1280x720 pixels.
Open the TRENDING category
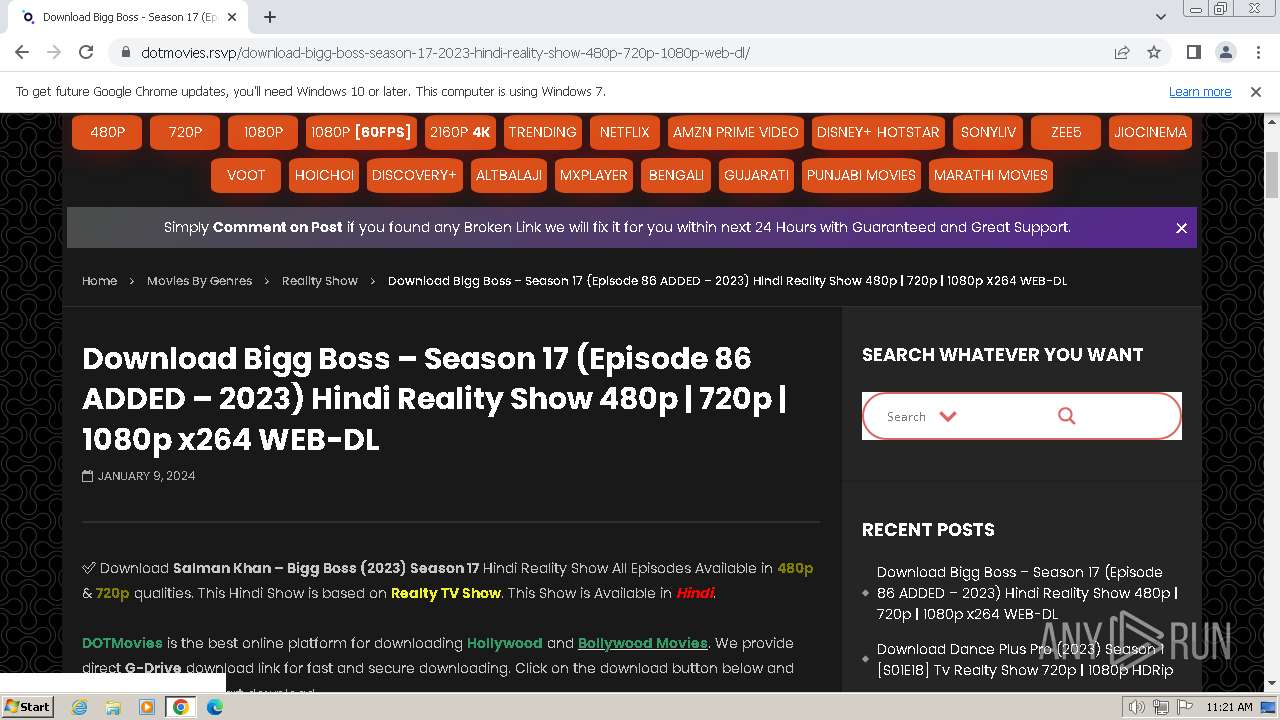pos(542,132)
